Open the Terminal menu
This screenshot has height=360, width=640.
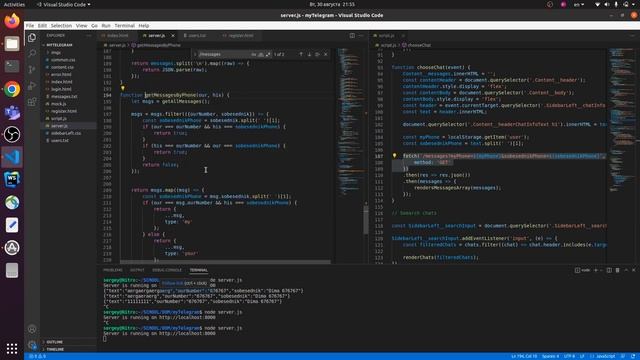pyautogui.click(x=124, y=25)
